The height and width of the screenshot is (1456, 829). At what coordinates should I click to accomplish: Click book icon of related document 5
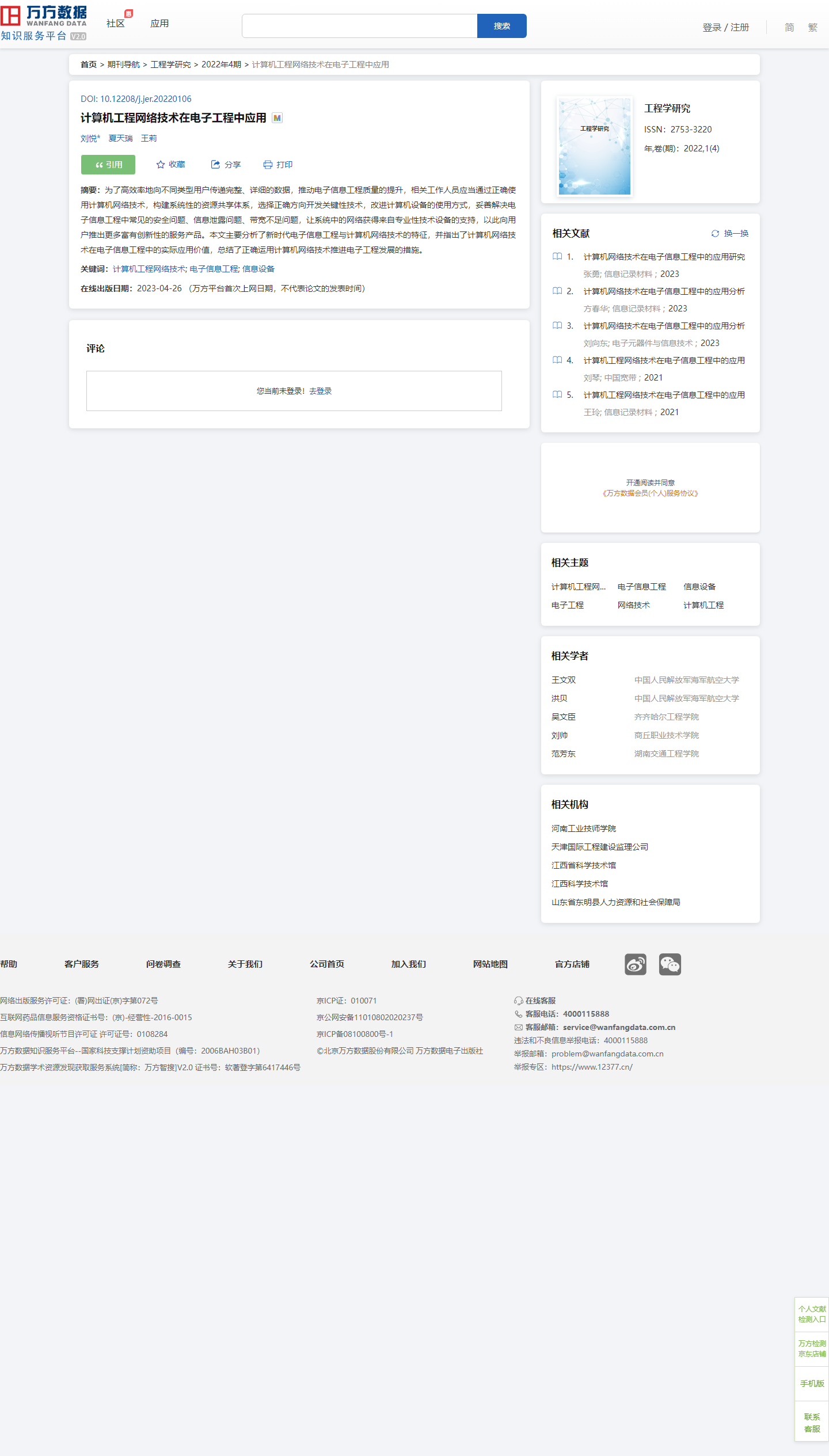coord(557,395)
